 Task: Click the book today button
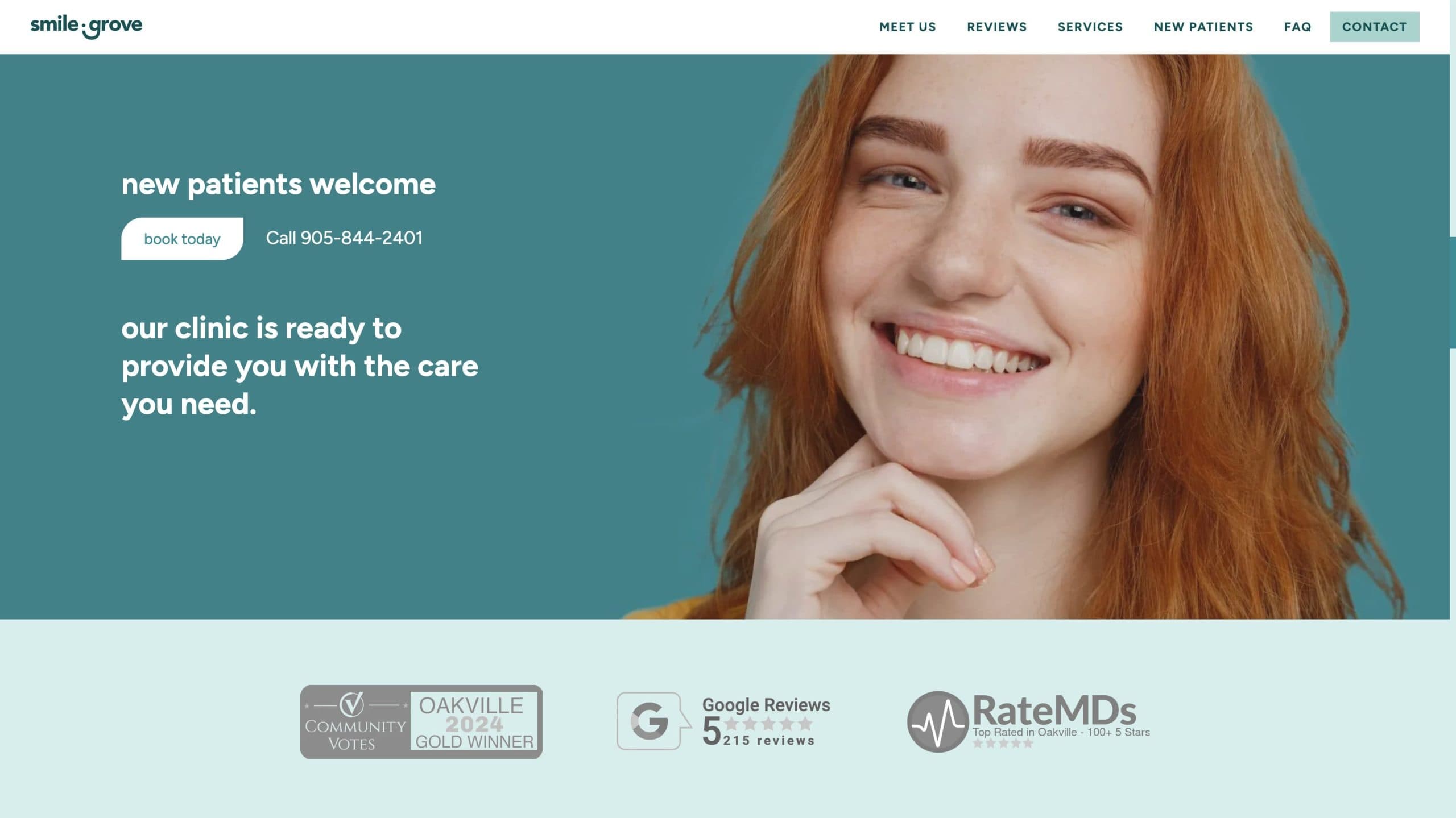pos(182,239)
